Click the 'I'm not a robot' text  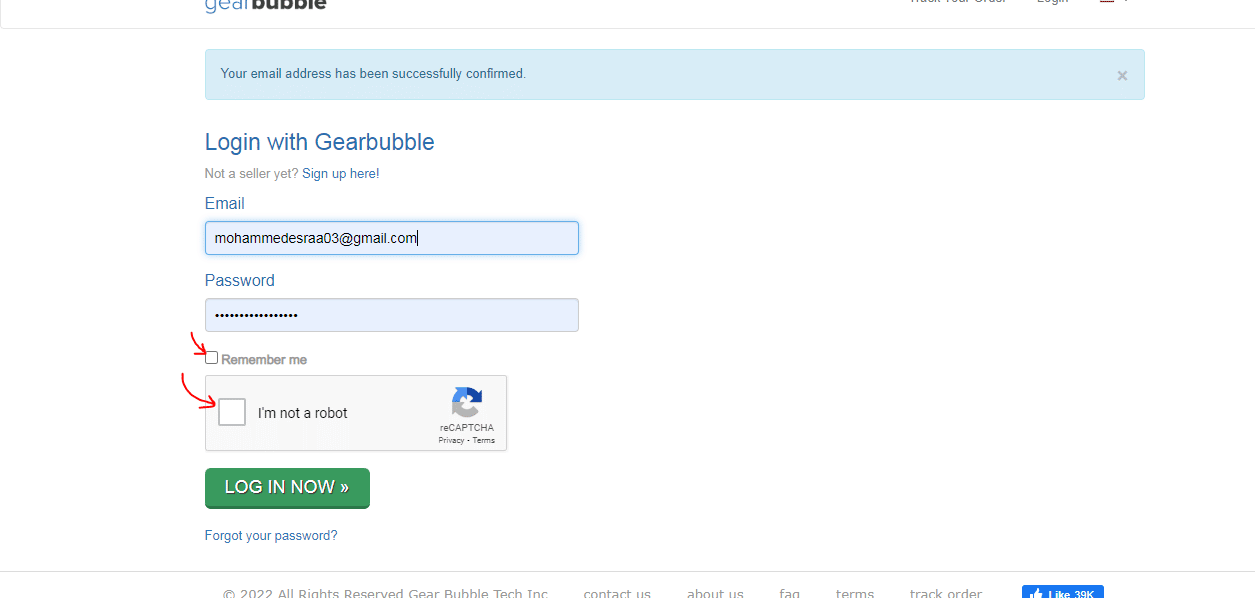pyautogui.click(x=303, y=413)
